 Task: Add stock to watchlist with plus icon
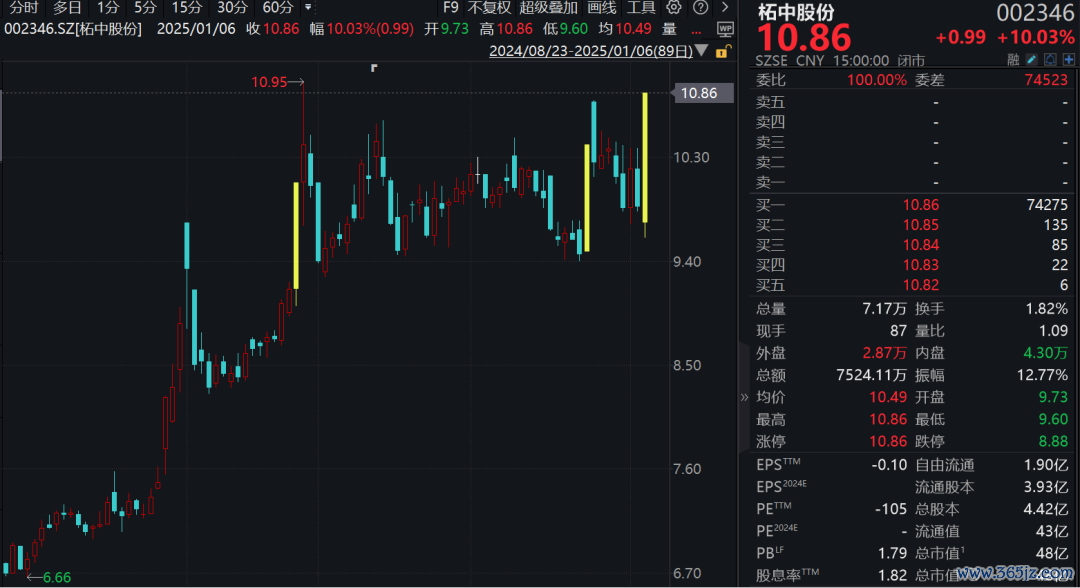1068,60
